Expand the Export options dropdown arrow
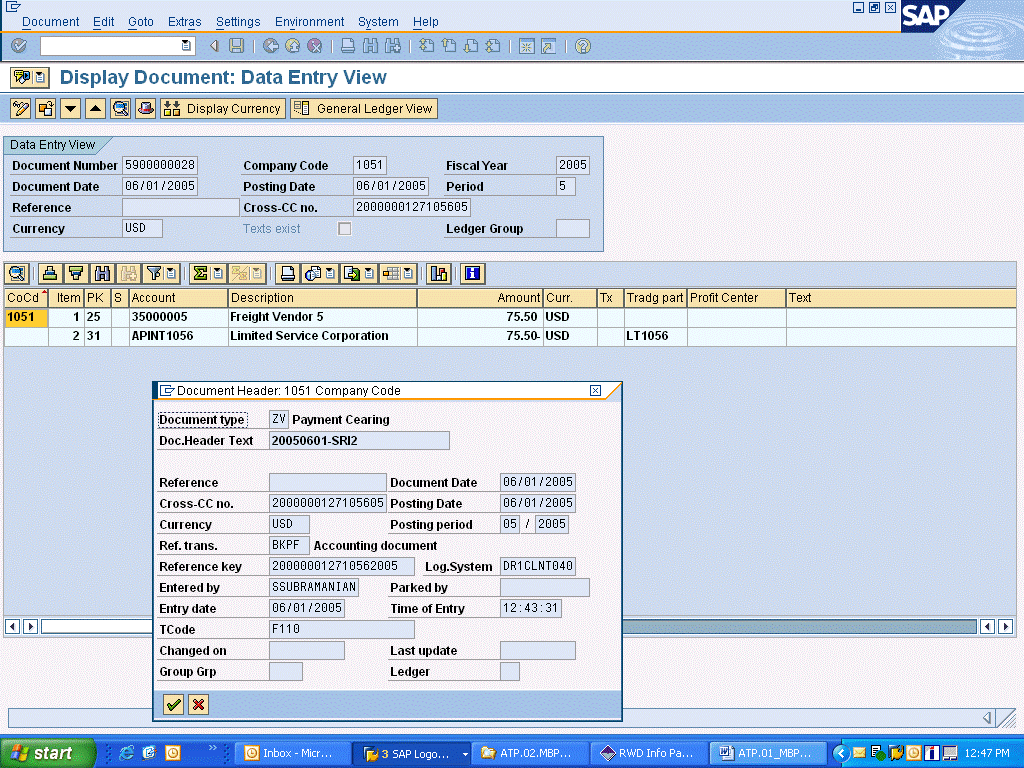The height and width of the screenshot is (768, 1024). tap(370, 274)
